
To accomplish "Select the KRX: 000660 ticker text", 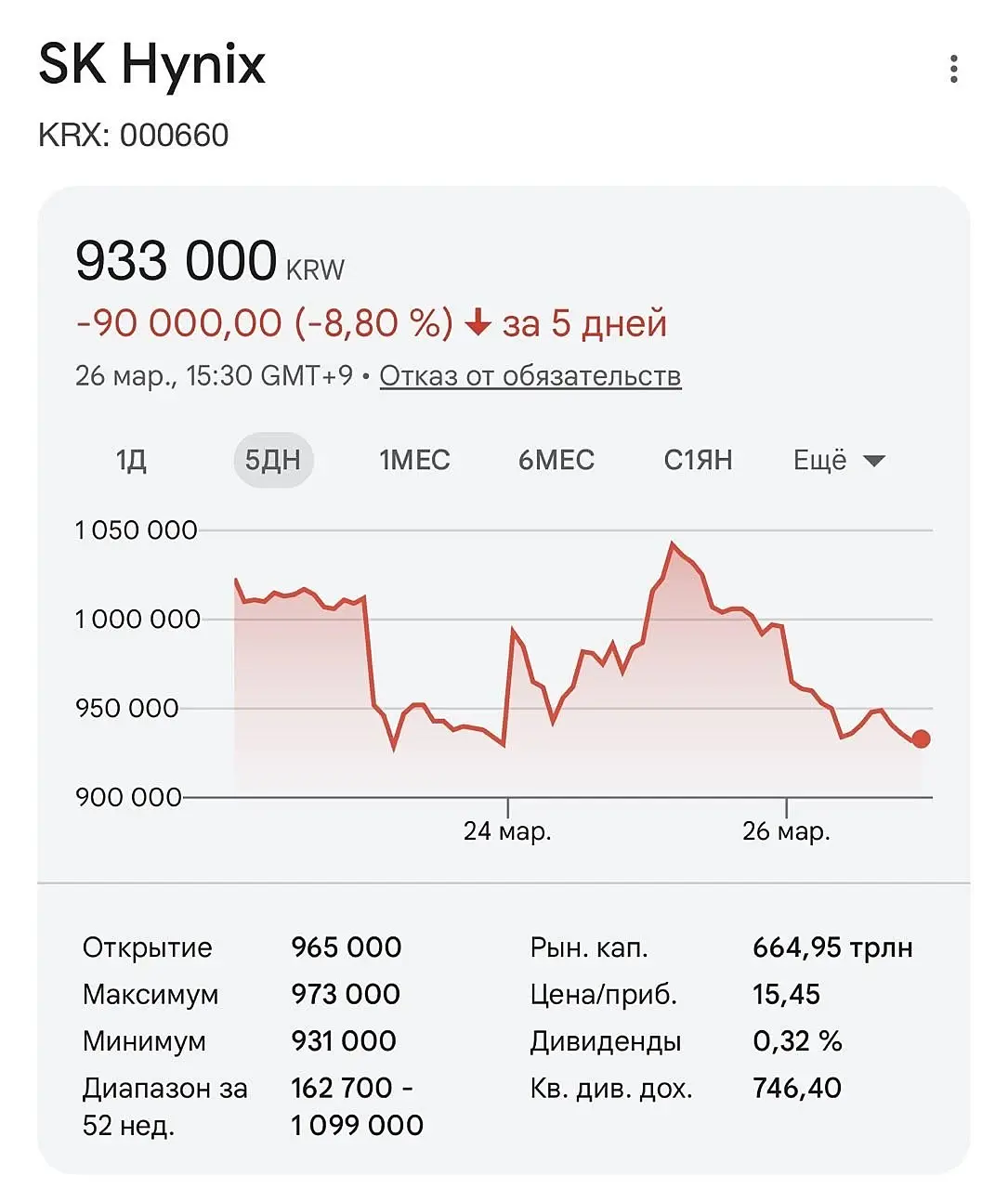I will click(x=133, y=136).
